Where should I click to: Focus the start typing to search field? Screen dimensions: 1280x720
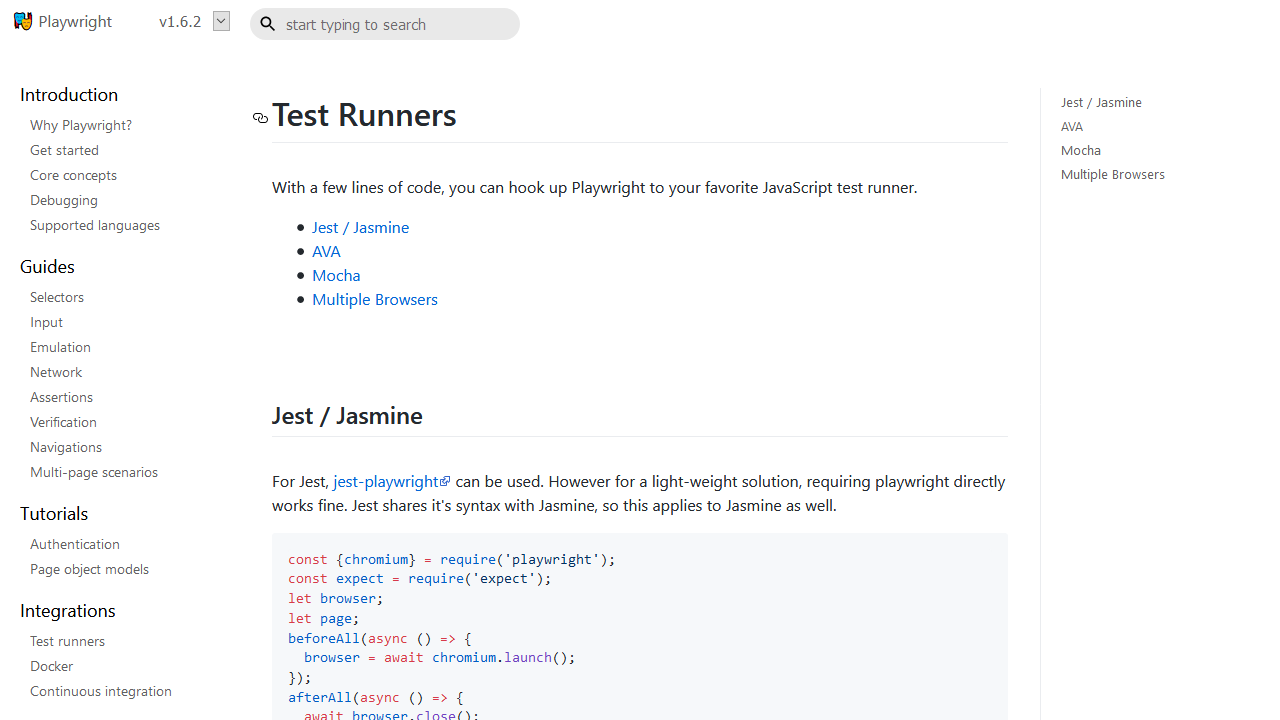[385, 24]
